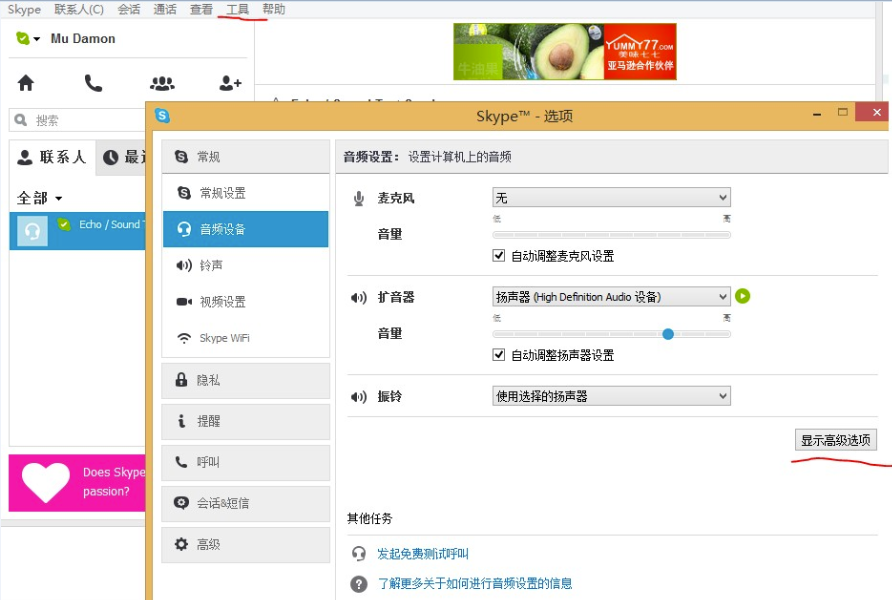This screenshot has width=892, height=600.
Task: Select 视频设置 in the options sidebar
Action: [246, 301]
